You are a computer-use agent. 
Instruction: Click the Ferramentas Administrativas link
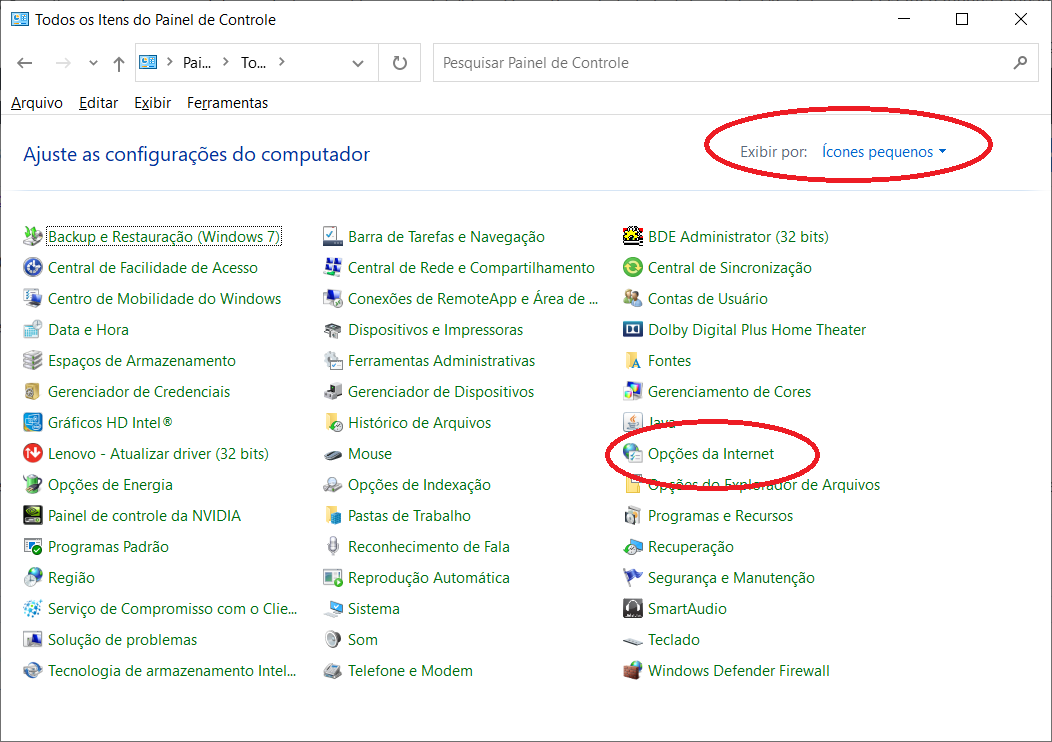click(x=441, y=360)
